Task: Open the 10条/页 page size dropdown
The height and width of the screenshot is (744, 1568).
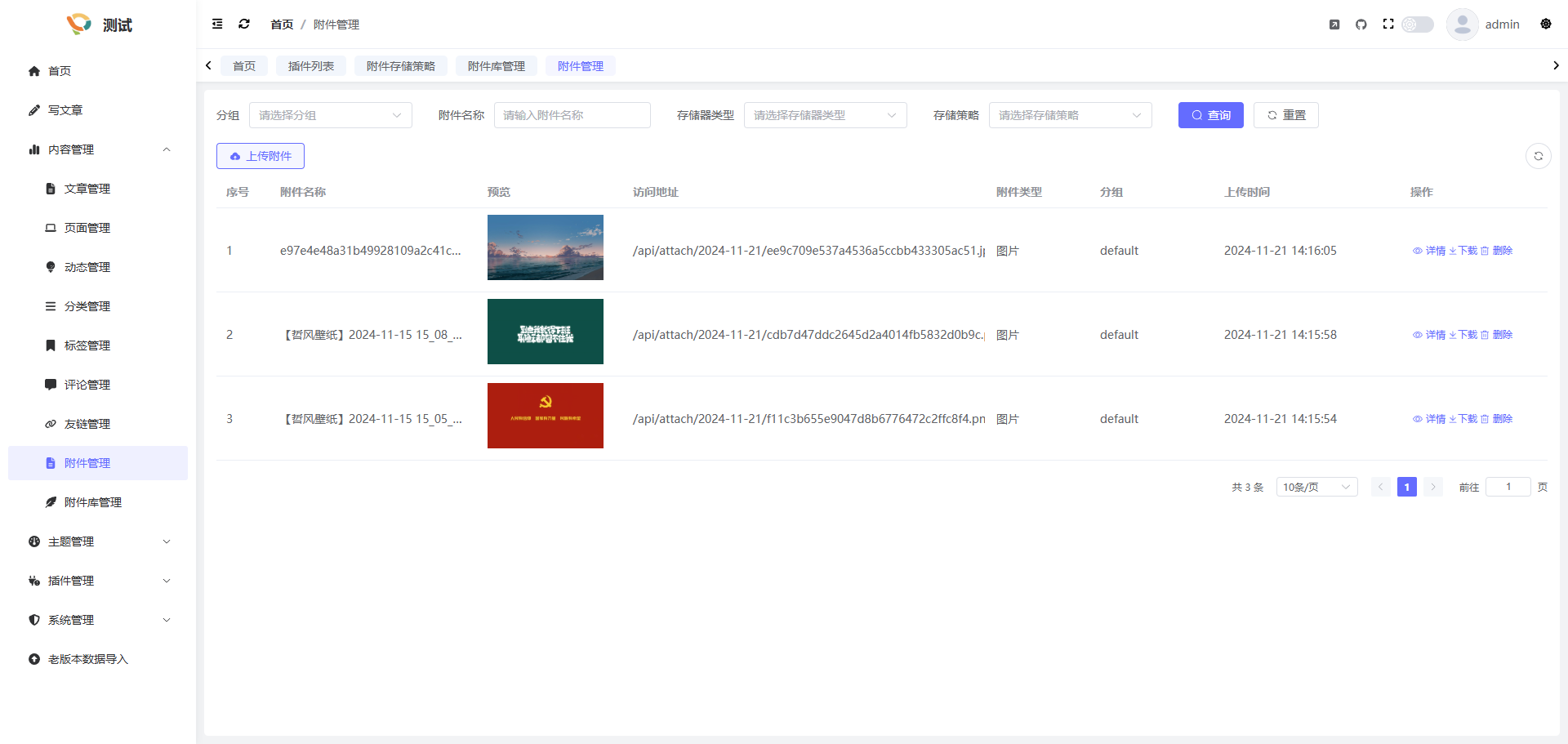Action: click(1316, 488)
